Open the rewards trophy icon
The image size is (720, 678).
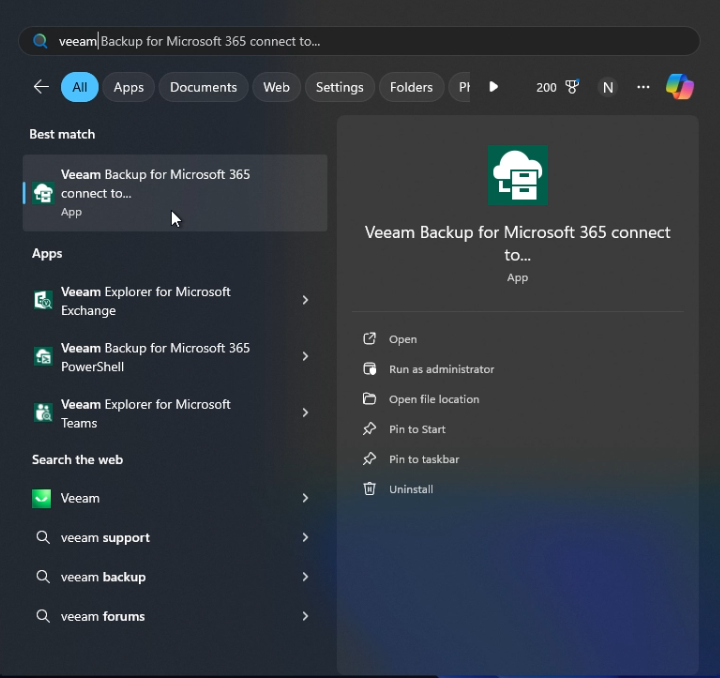[572, 87]
